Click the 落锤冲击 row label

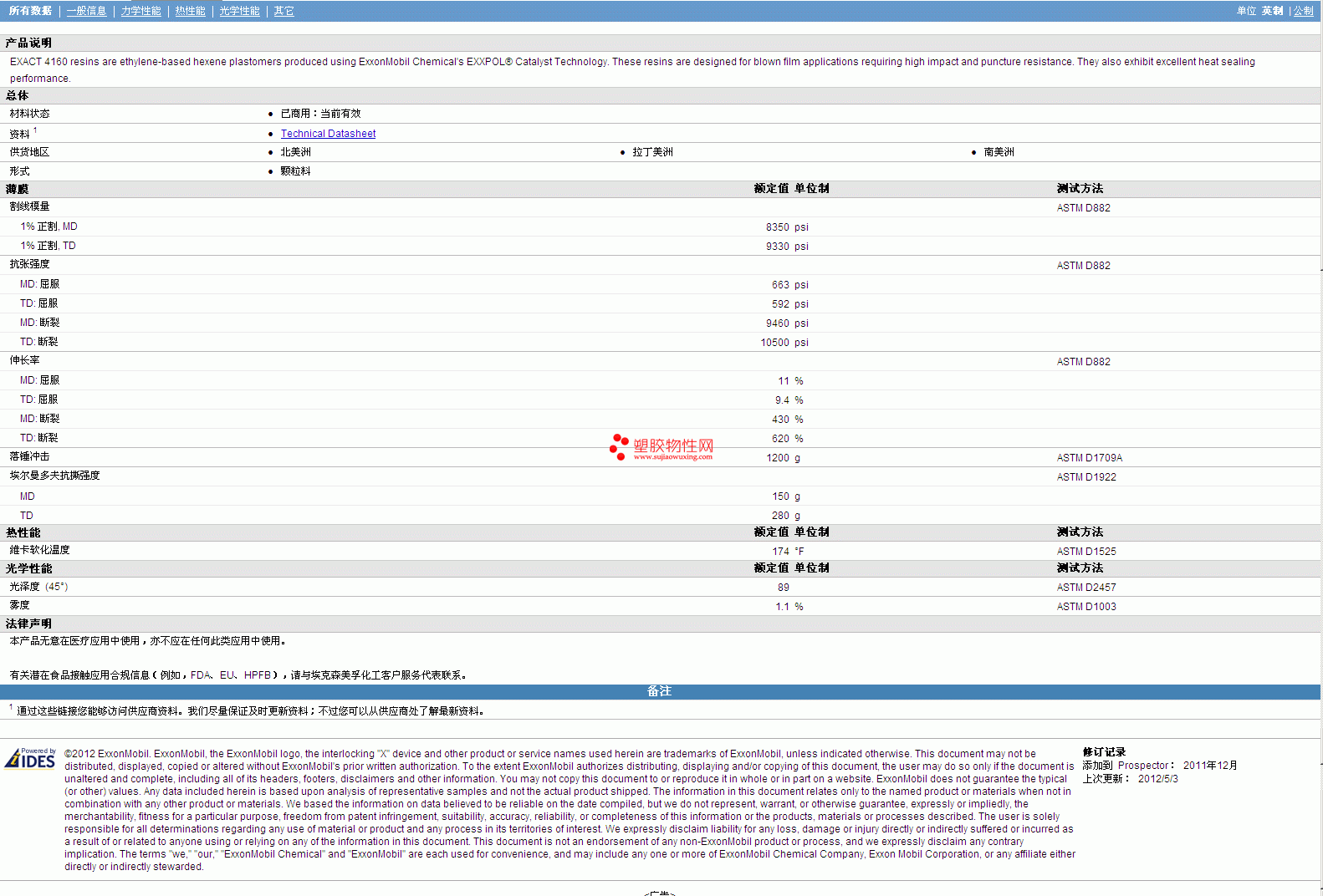(29, 456)
